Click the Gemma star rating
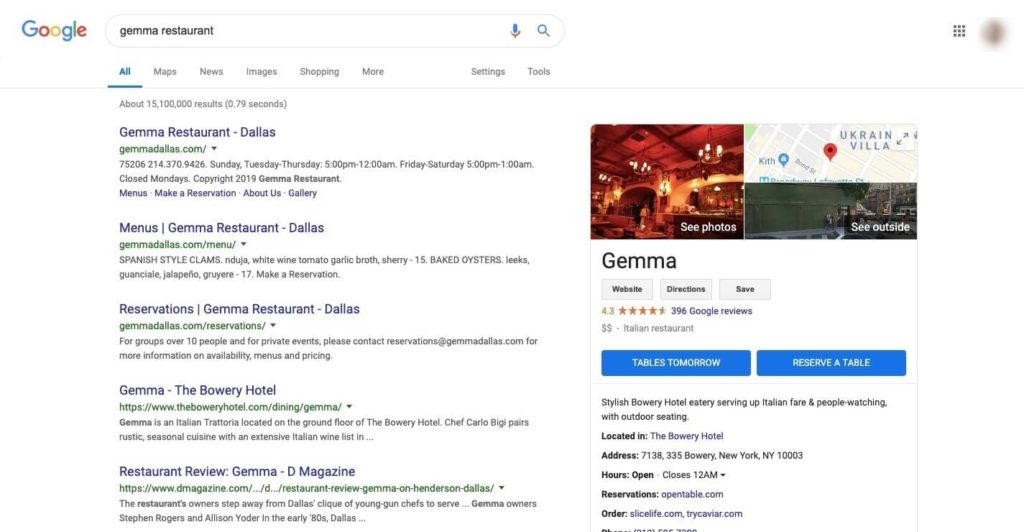Image resolution: width=1024 pixels, height=532 pixels. click(x=642, y=311)
